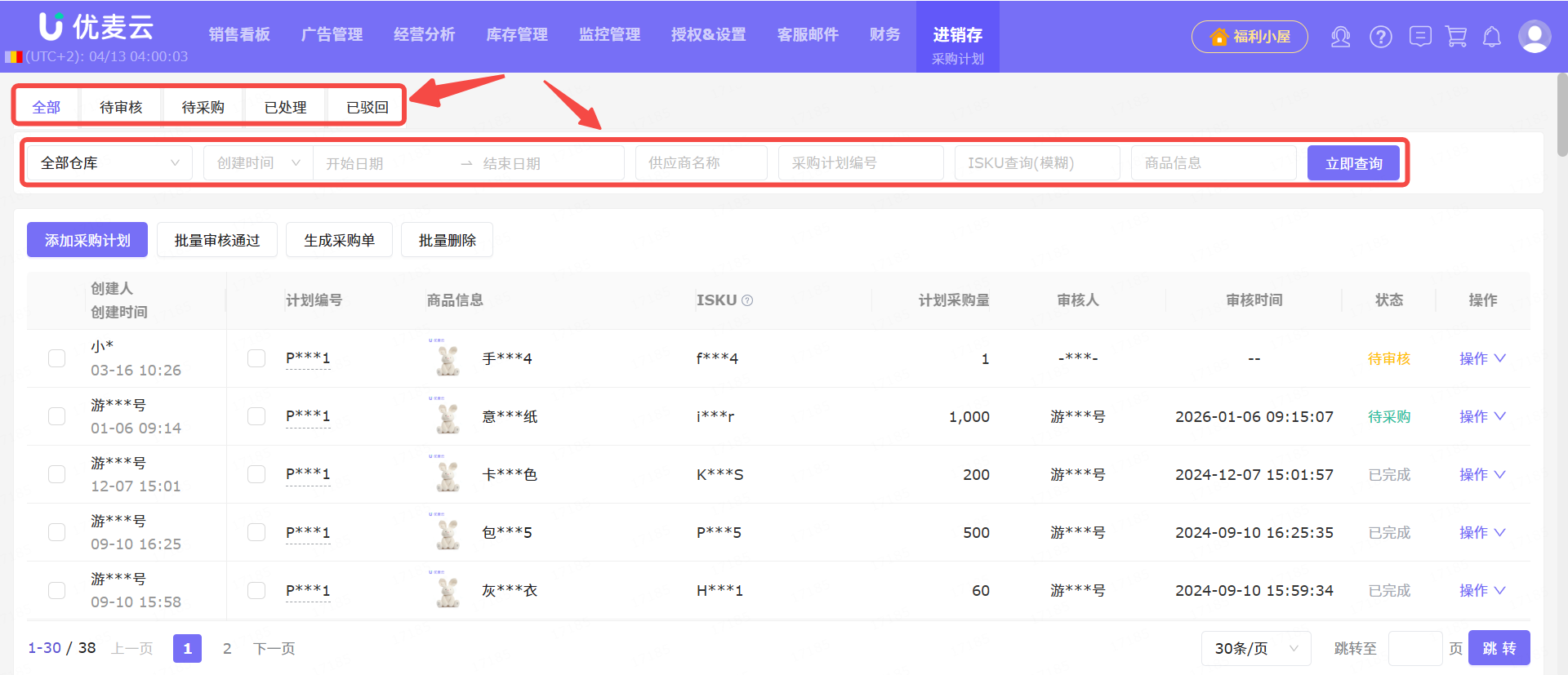Click the help question mark icon

pos(1381,37)
